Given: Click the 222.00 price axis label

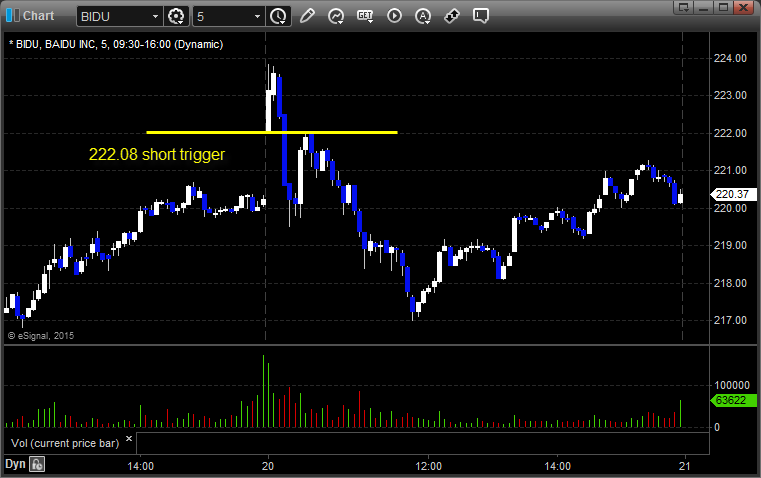Looking at the screenshot, I should click(x=730, y=133).
